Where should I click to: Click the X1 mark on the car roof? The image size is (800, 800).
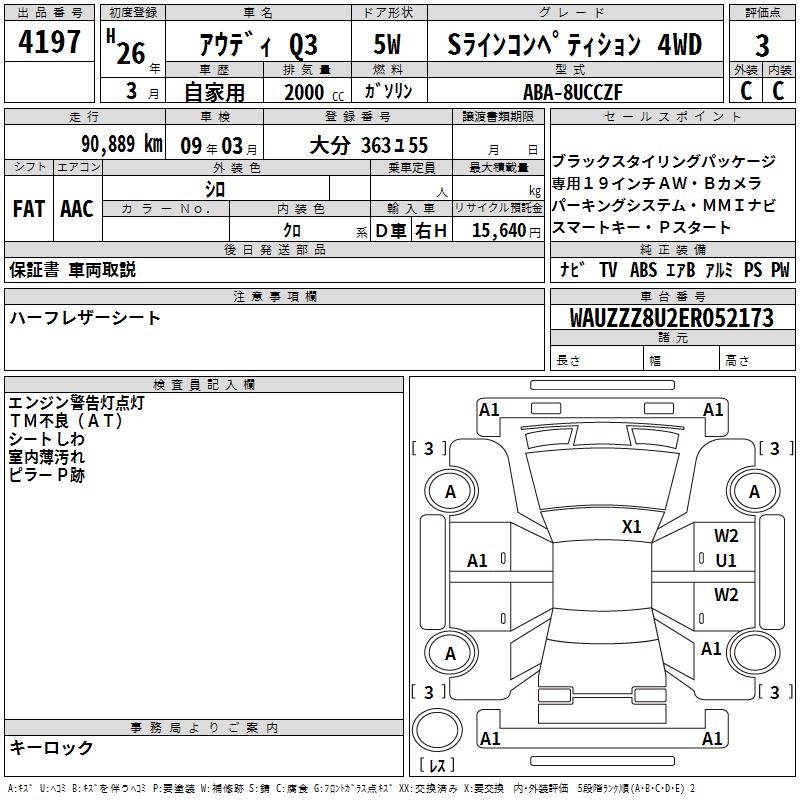pyautogui.click(x=631, y=527)
